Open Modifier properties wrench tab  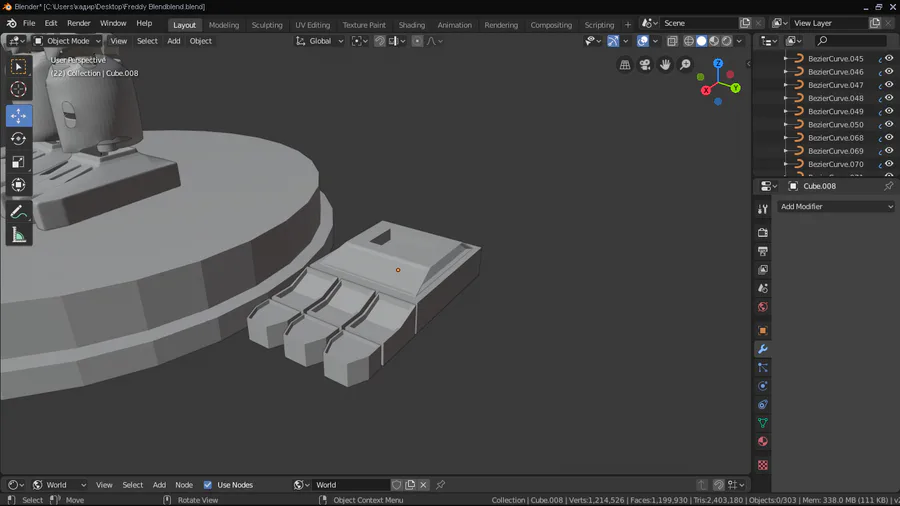coord(763,349)
